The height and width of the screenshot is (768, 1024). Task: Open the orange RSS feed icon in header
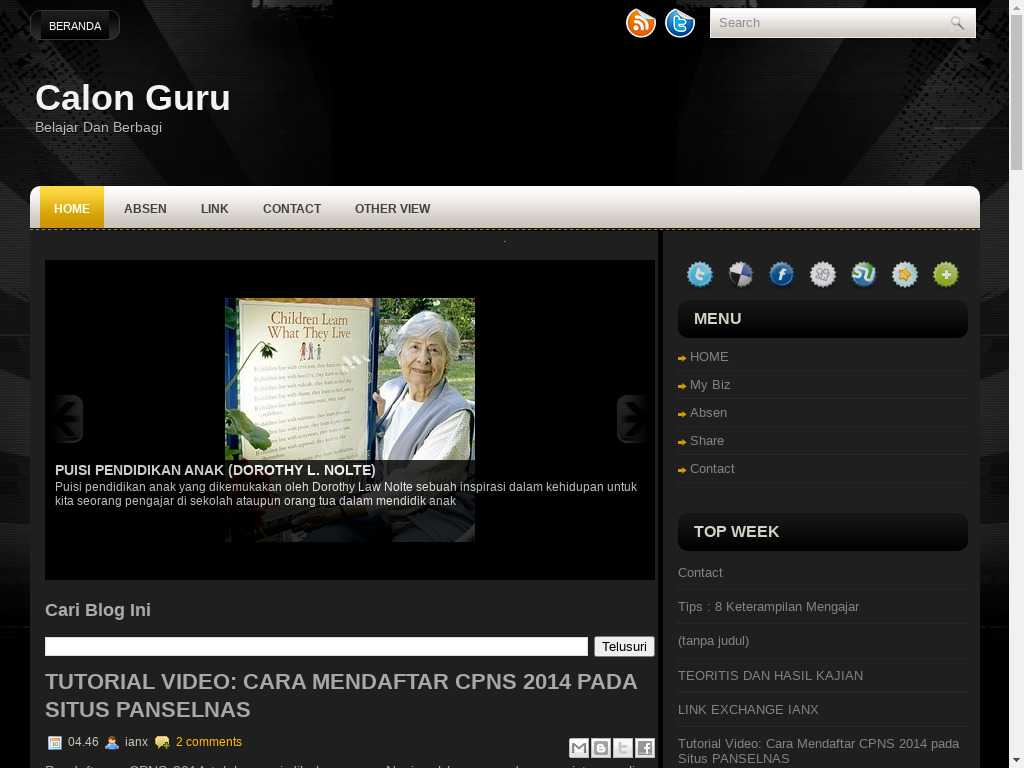[640, 23]
